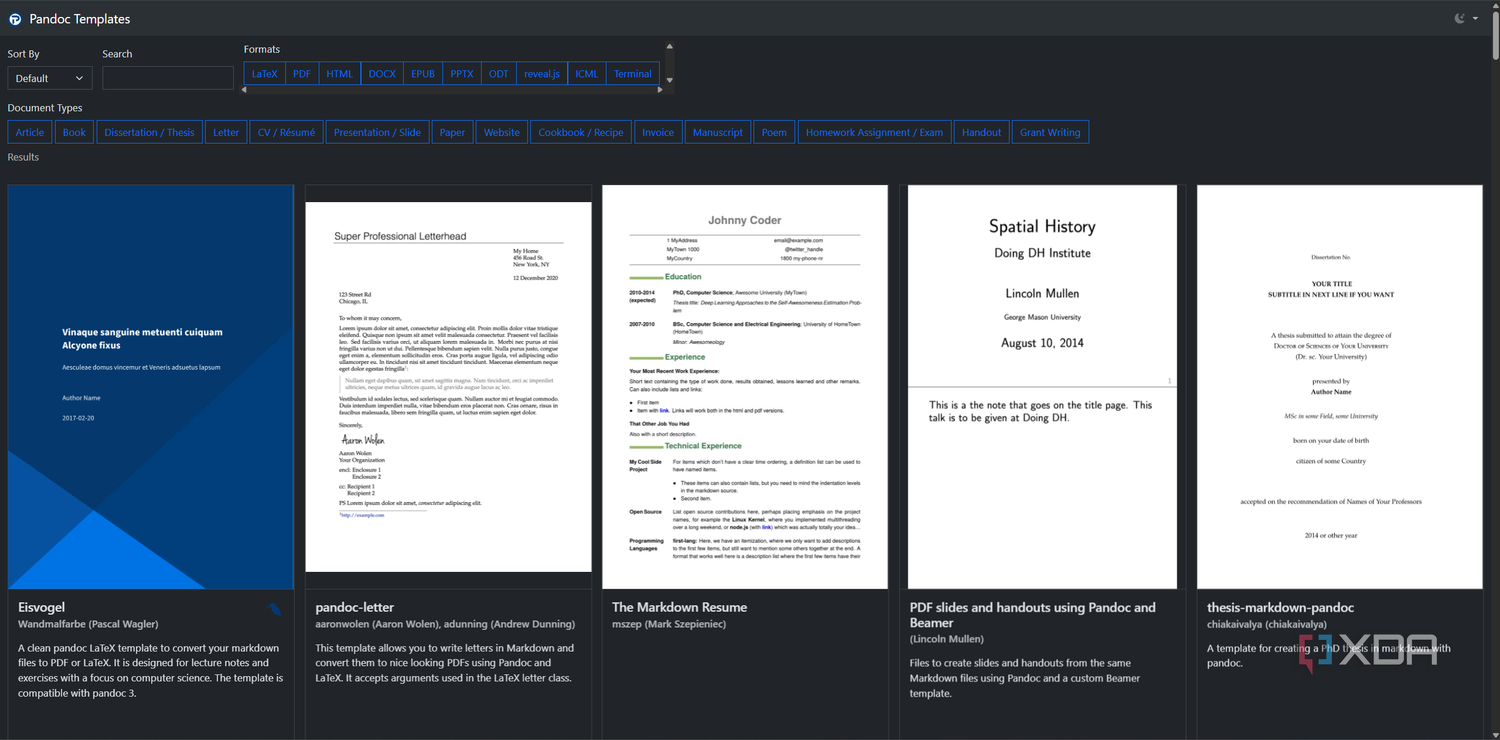Open the thesis title page thumbnail
This screenshot has height=740, width=1500.
click(1340, 387)
